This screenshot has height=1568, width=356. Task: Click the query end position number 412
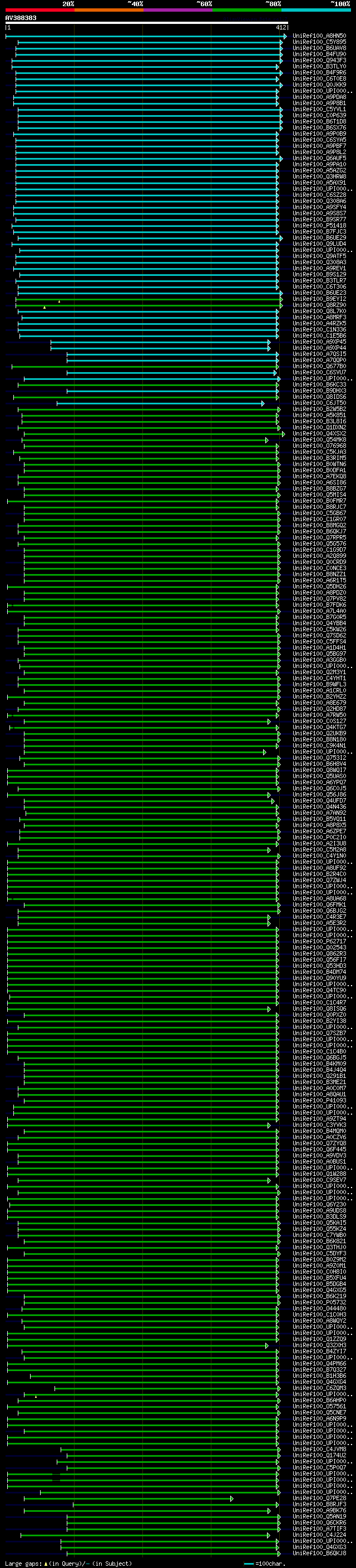click(x=280, y=27)
